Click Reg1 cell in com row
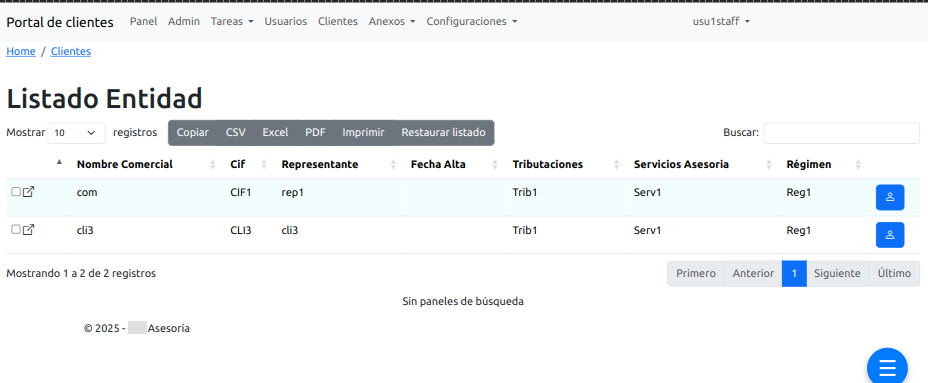The height and width of the screenshot is (383, 928). [799, 192]
